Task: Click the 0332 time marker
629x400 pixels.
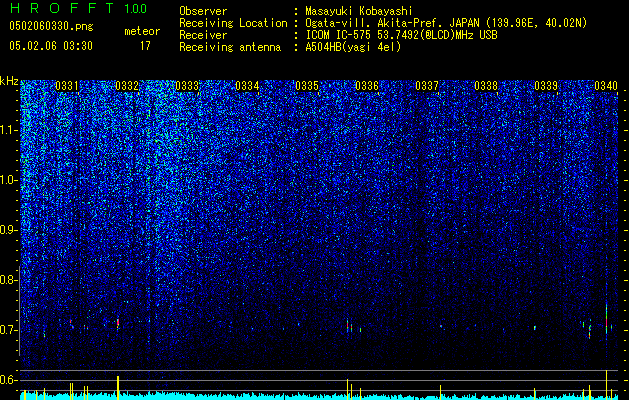Action: 127,86
